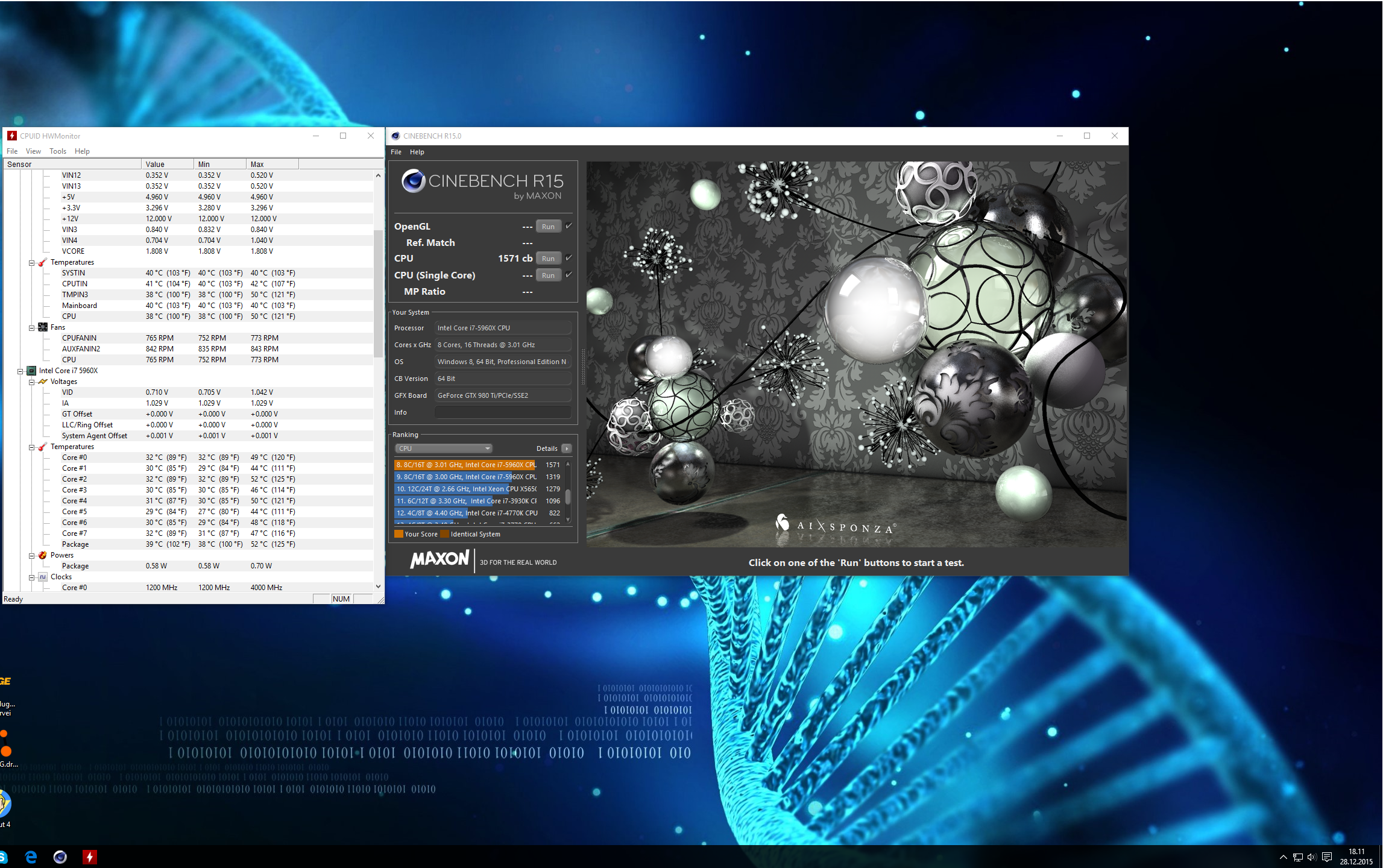Collapse the Powers node

[31, 556]
